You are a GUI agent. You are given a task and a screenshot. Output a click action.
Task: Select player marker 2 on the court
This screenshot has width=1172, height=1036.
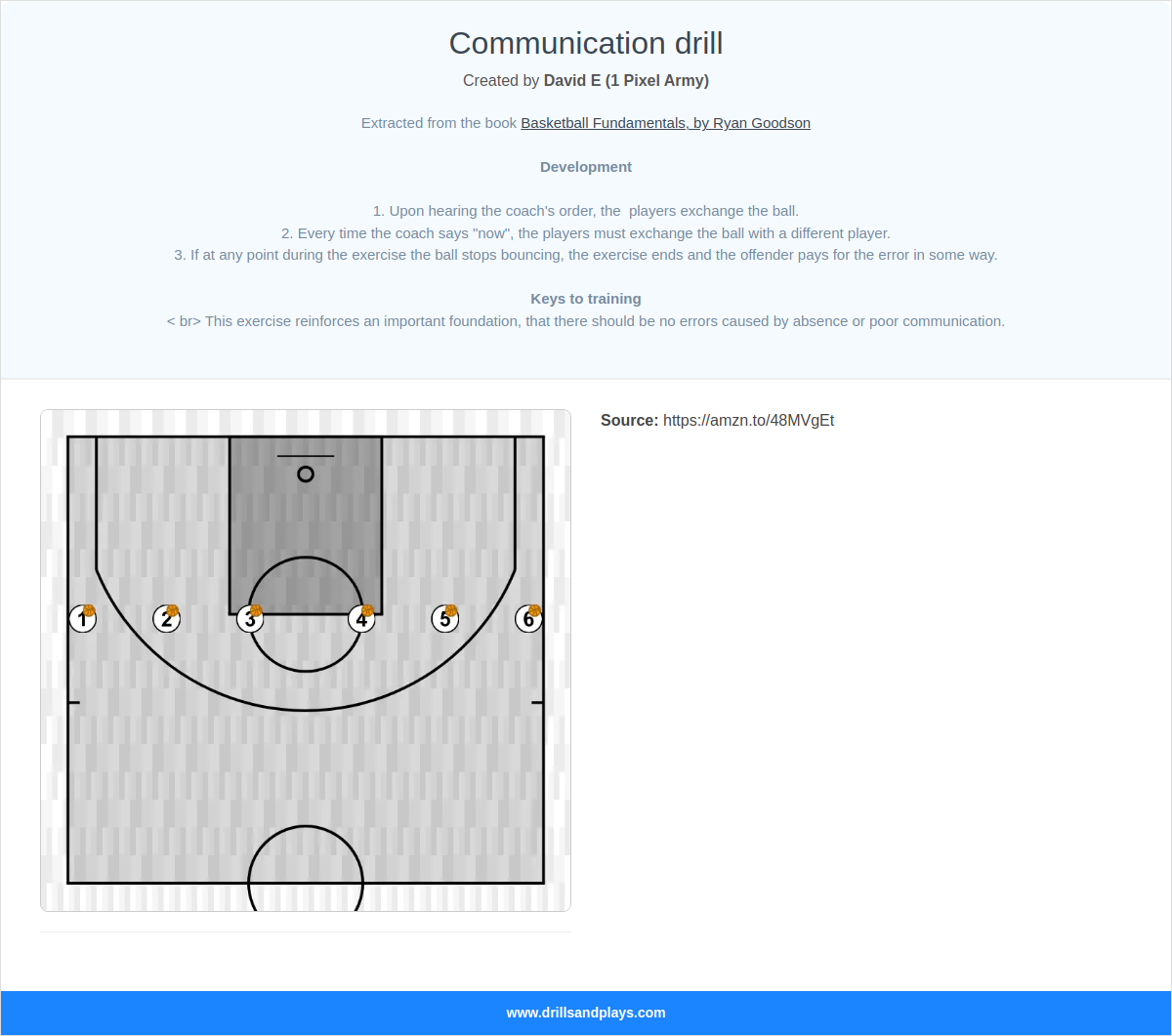coord(166,618)
